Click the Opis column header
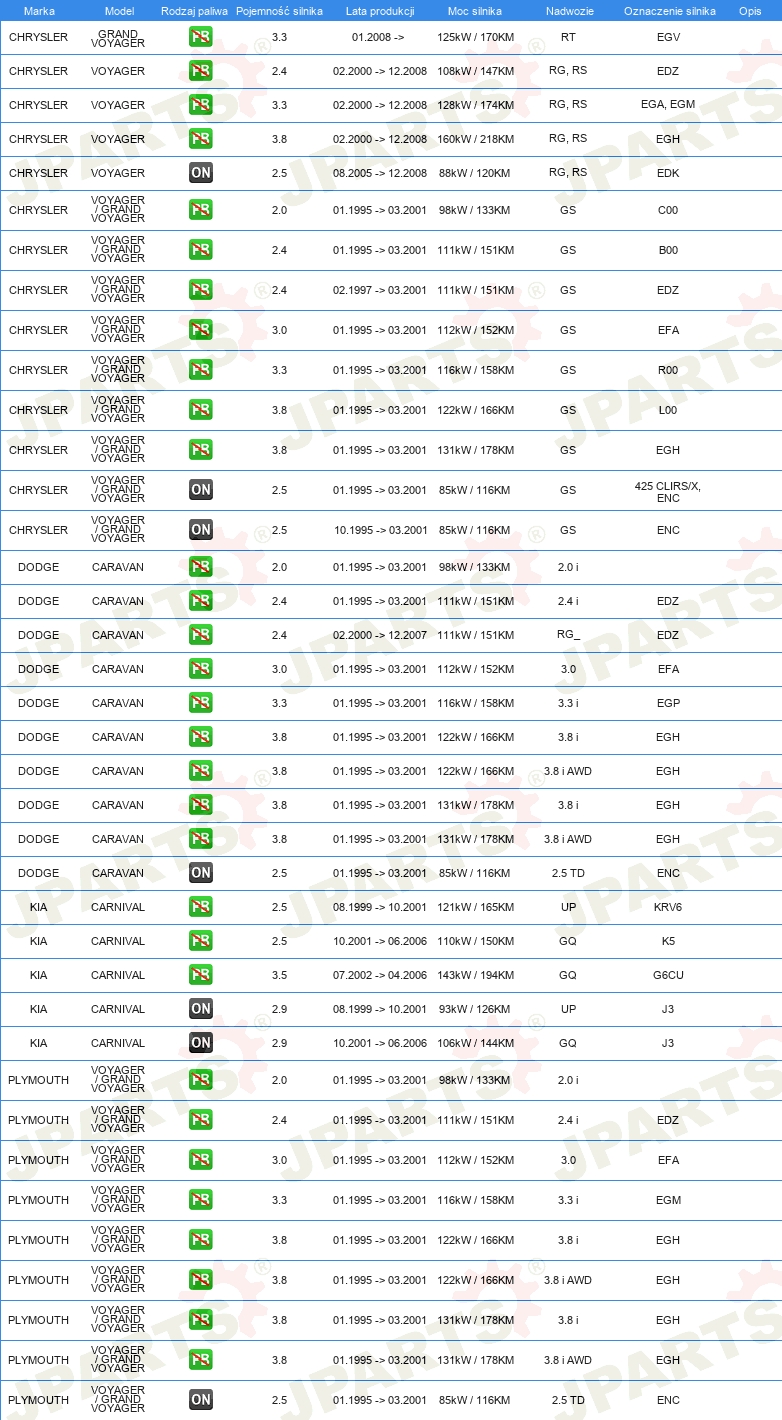Screen dimensions: 782x1420 [750, 11]
